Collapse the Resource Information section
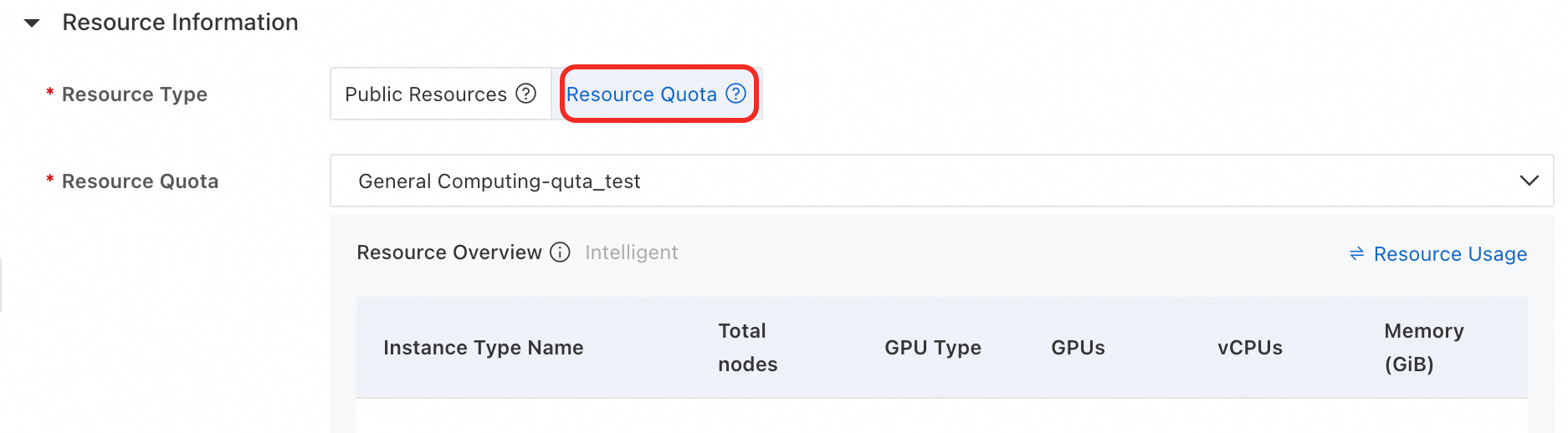This screenshot has height=433, width=1568. coord(32,23)
